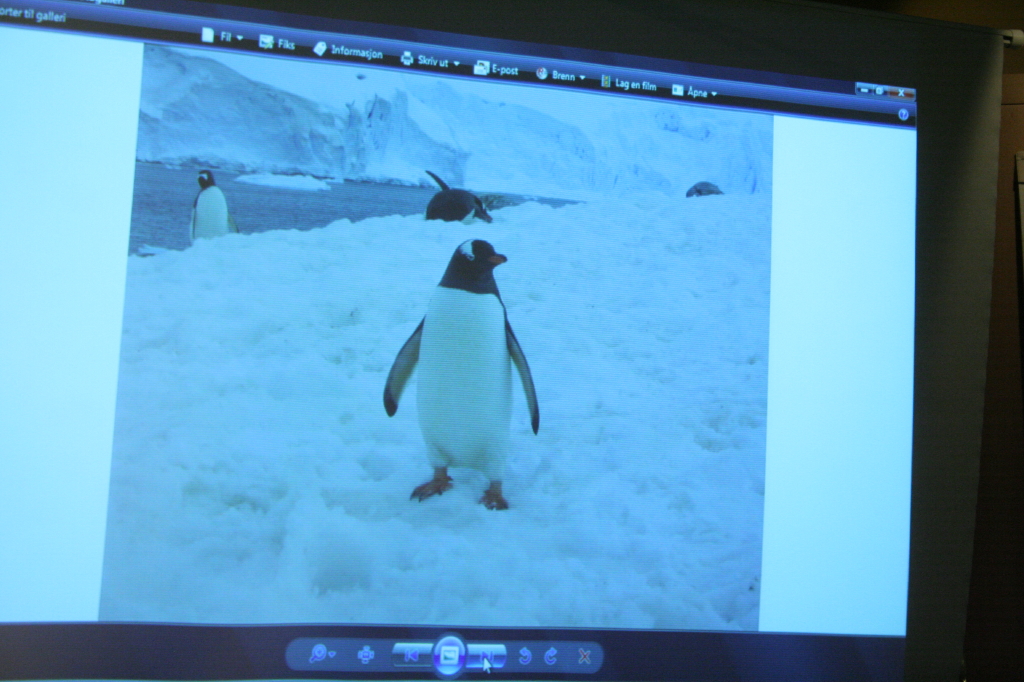Minimize the Photo Gallery window
Image resolution: width=1024 pixels, height=682 pixels.
point(864,90)
